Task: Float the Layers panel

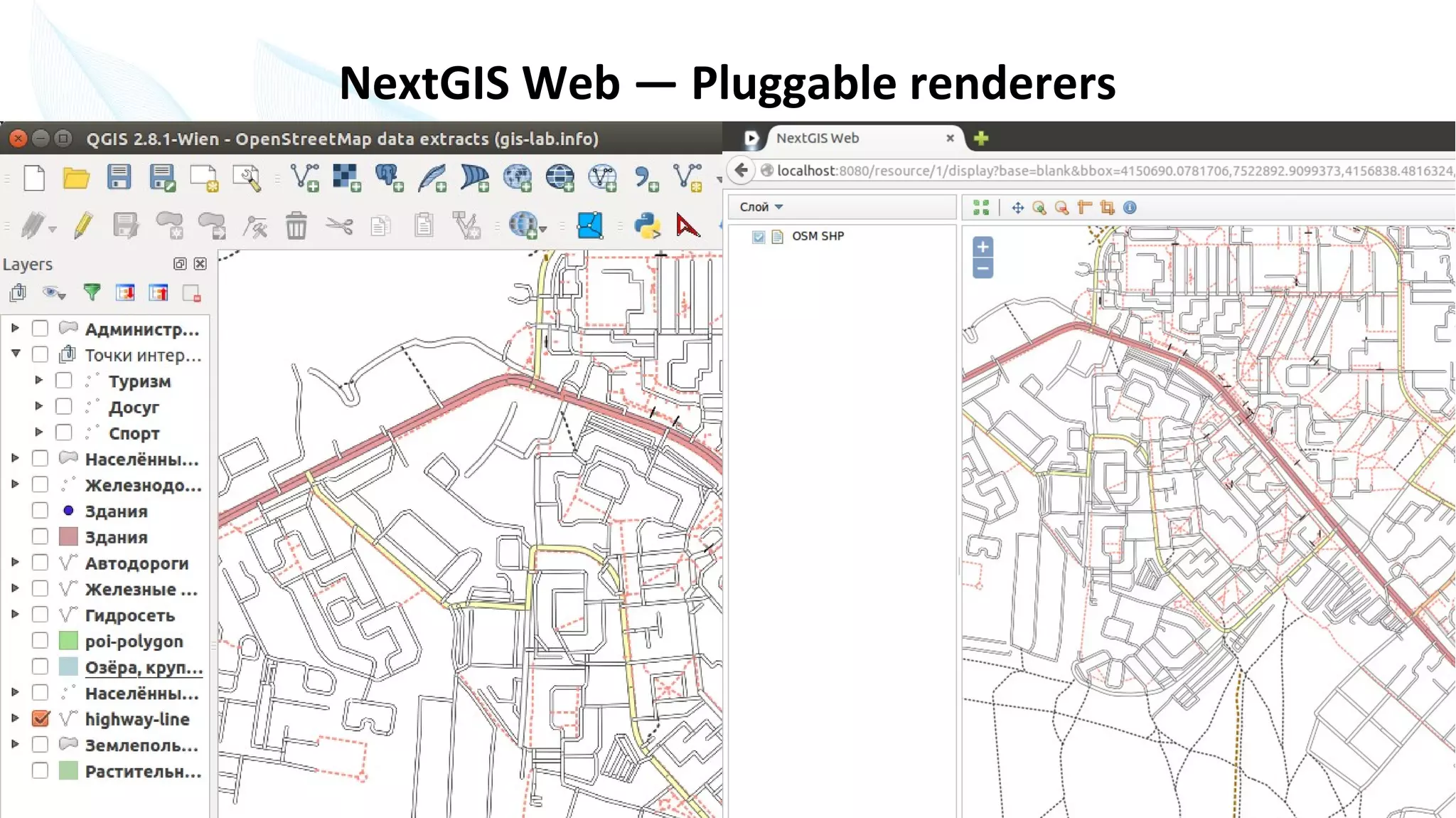Action: [180, 264]
